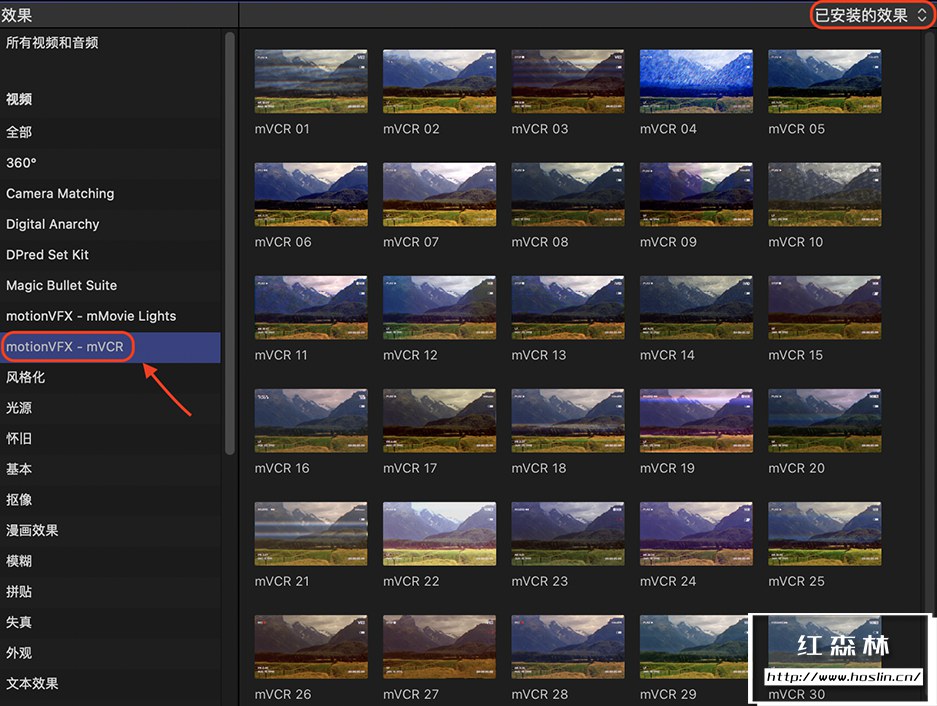
Task: Click the 效果 panel title
Action: pyautogui.click(x=17, y=15)
